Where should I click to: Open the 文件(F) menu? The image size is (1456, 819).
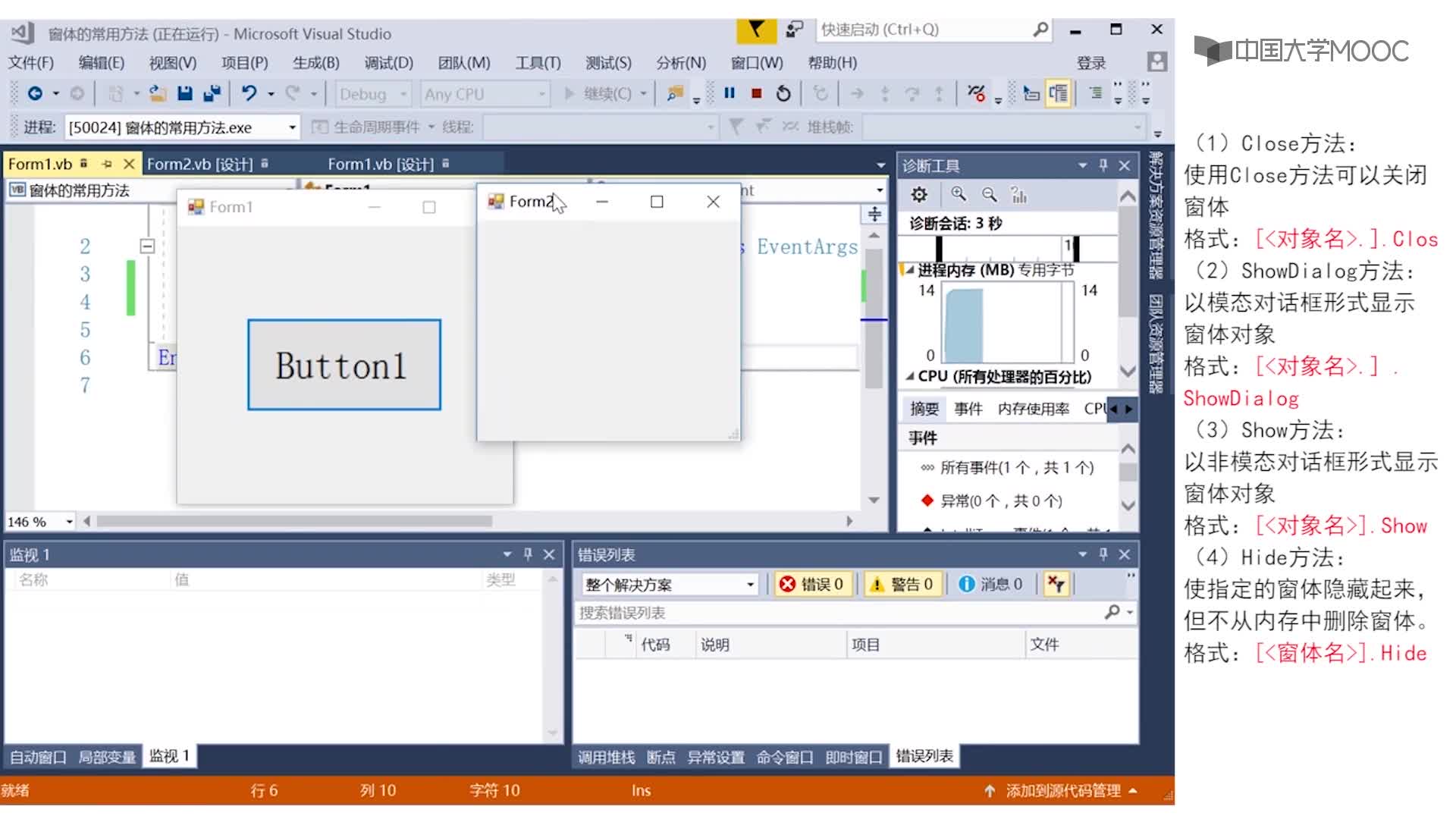click(x=31, y=63)
